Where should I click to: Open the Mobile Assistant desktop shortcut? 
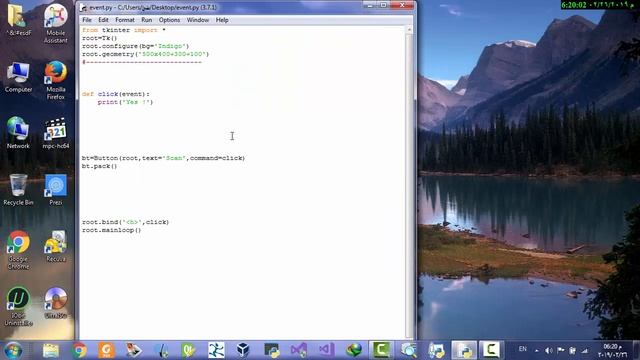pos(56,23)
